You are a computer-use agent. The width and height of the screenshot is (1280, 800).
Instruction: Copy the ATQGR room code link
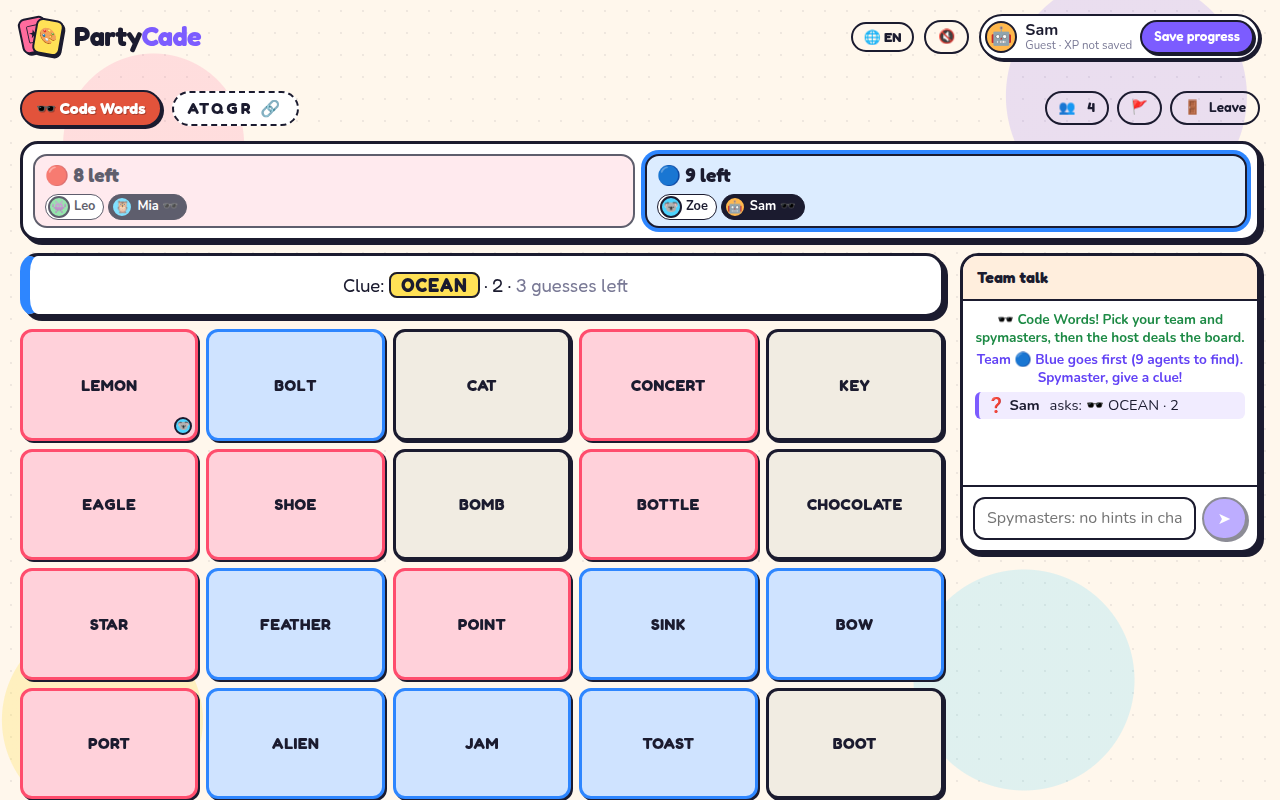235,108
